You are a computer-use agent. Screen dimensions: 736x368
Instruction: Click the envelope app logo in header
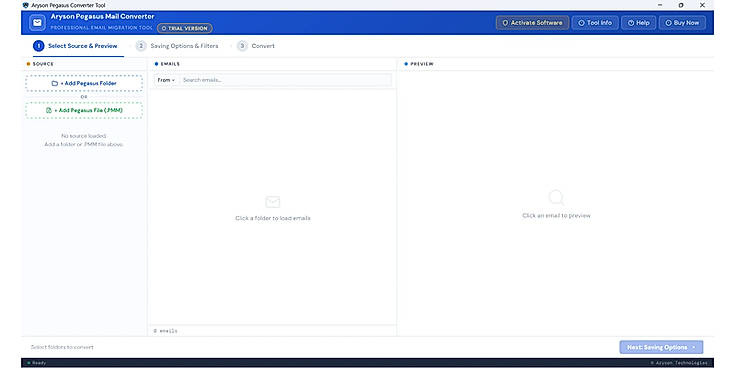[x=37, y=23]
